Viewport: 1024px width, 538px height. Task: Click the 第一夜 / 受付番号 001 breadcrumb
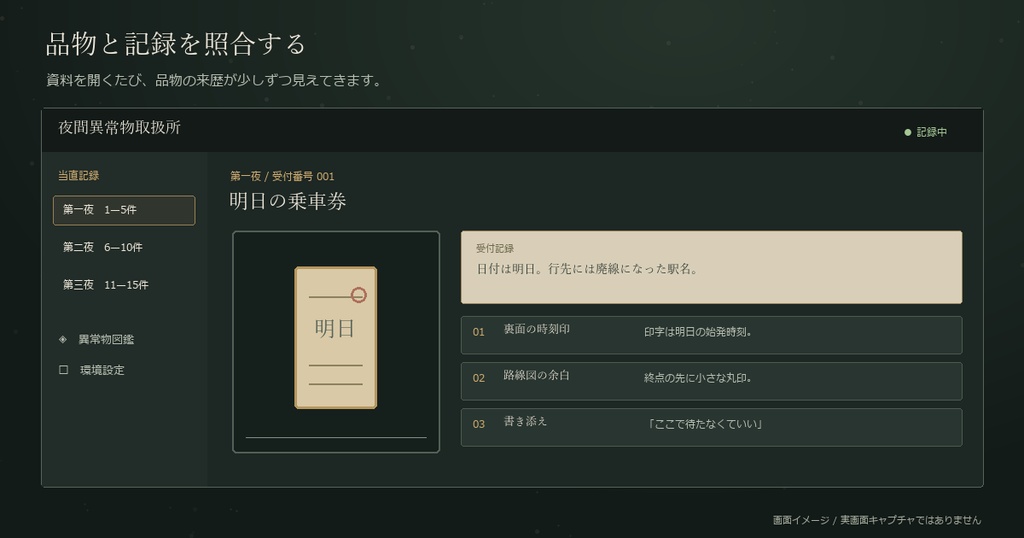(282, 176)
